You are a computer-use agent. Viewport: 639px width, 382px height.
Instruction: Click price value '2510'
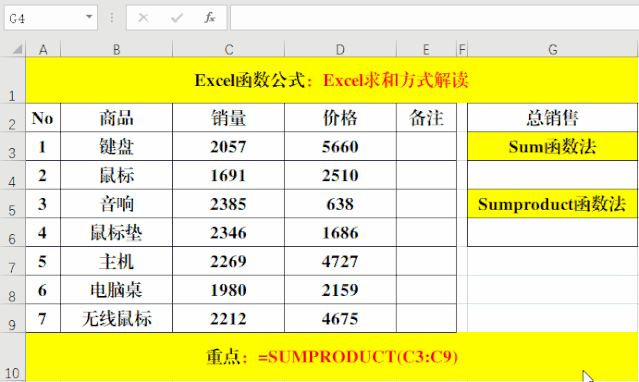[x=340, y=175]
